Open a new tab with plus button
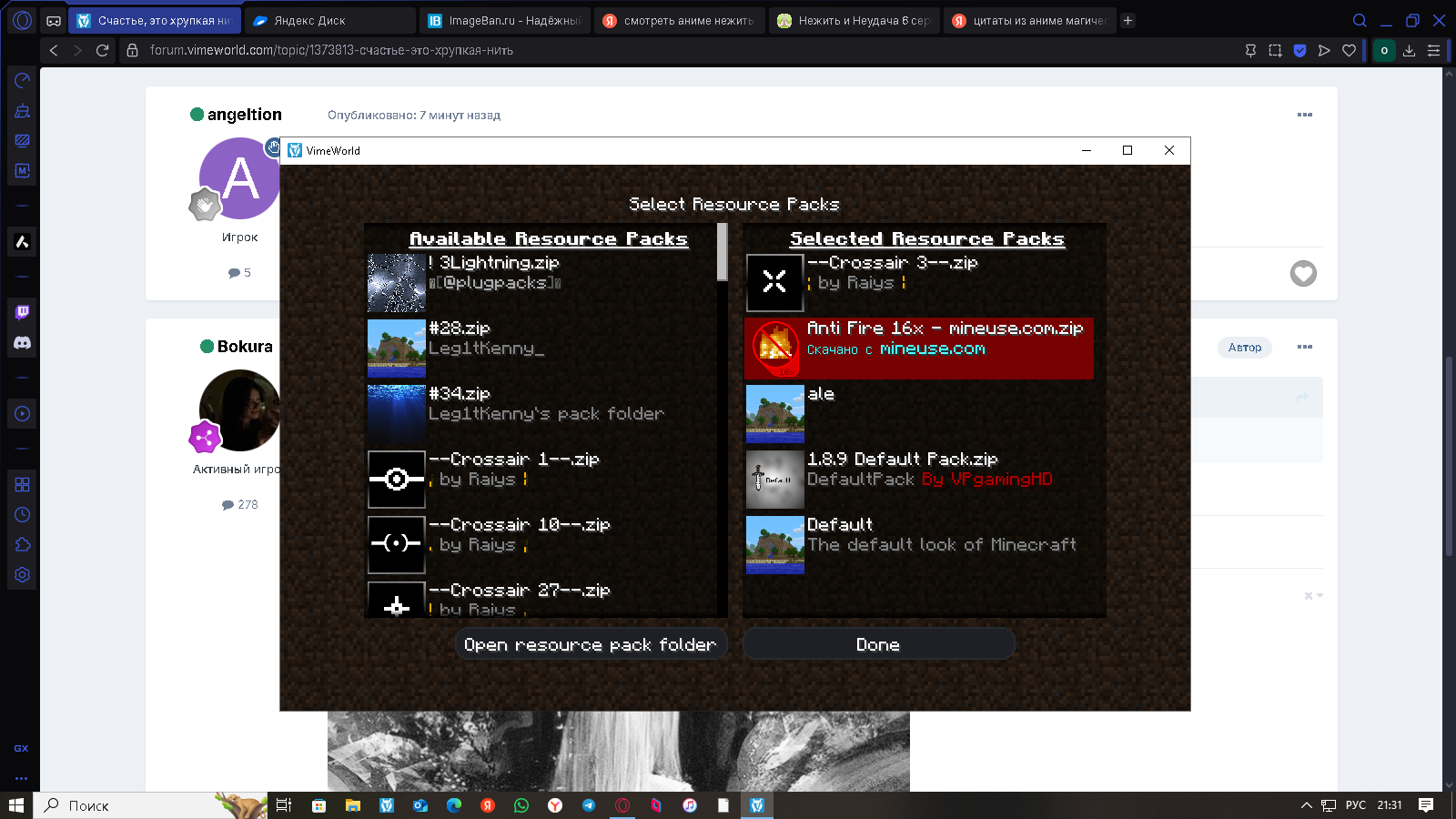This screenshot has height=819, width=1456. [x=1127, y=20]
